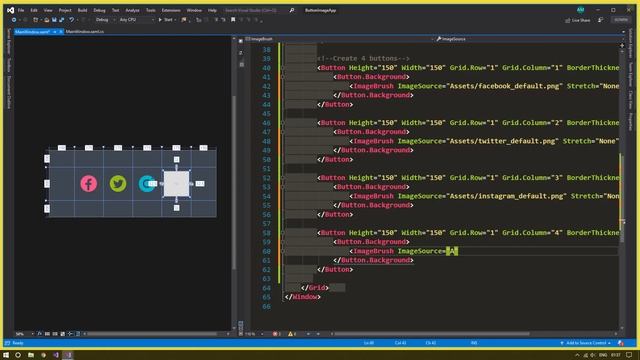Click the search magnifier icon

pos(292,10)
